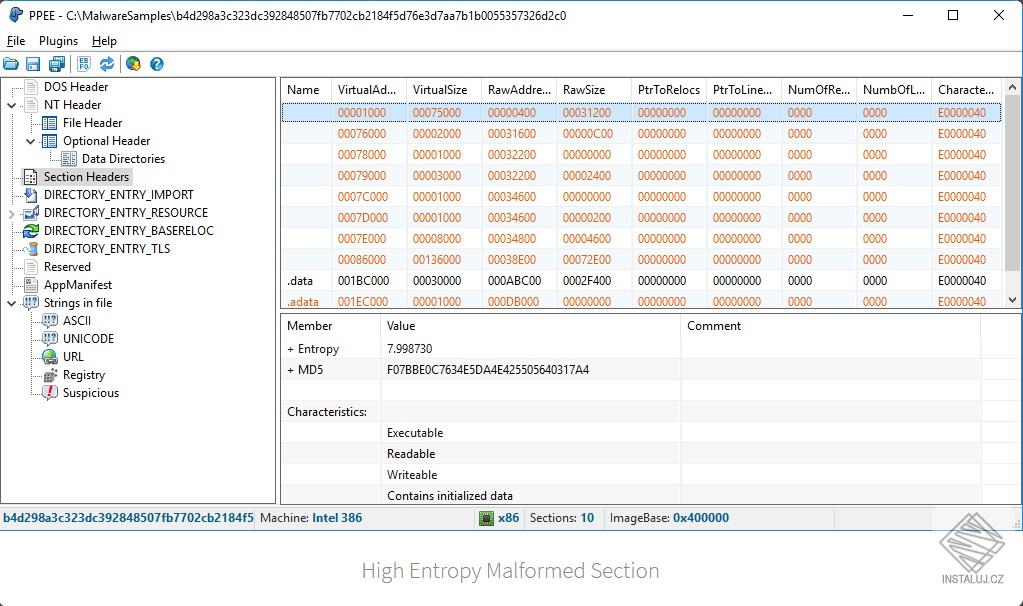Select DIRECTORY_ENTRY_IMPORT in the tree
Image resolution: width=1023 pixels, height=606 pixels.
[x=119, y=194]
